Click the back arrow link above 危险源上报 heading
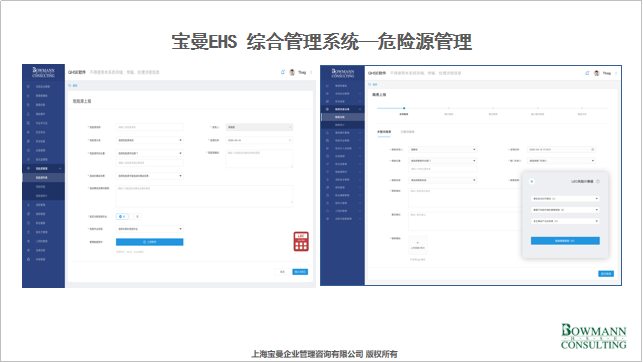 click(x=73, y=86)
